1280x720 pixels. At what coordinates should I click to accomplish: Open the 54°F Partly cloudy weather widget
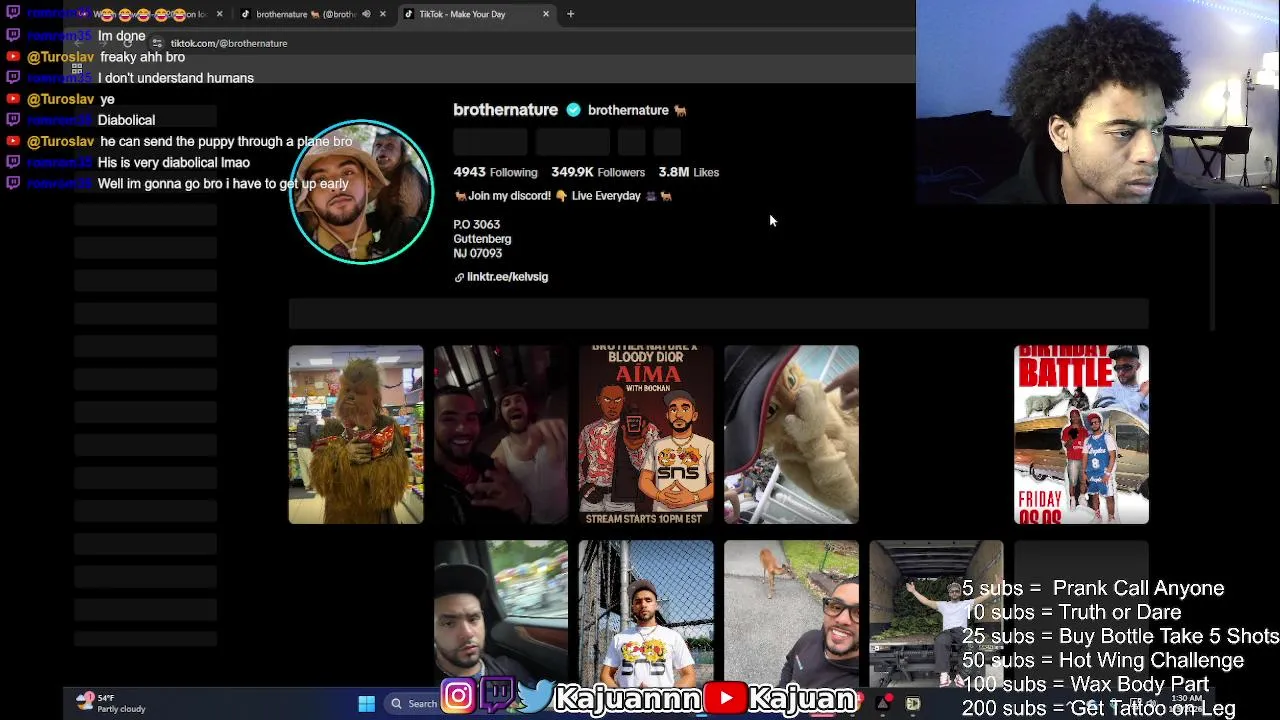tap(111, 703)
